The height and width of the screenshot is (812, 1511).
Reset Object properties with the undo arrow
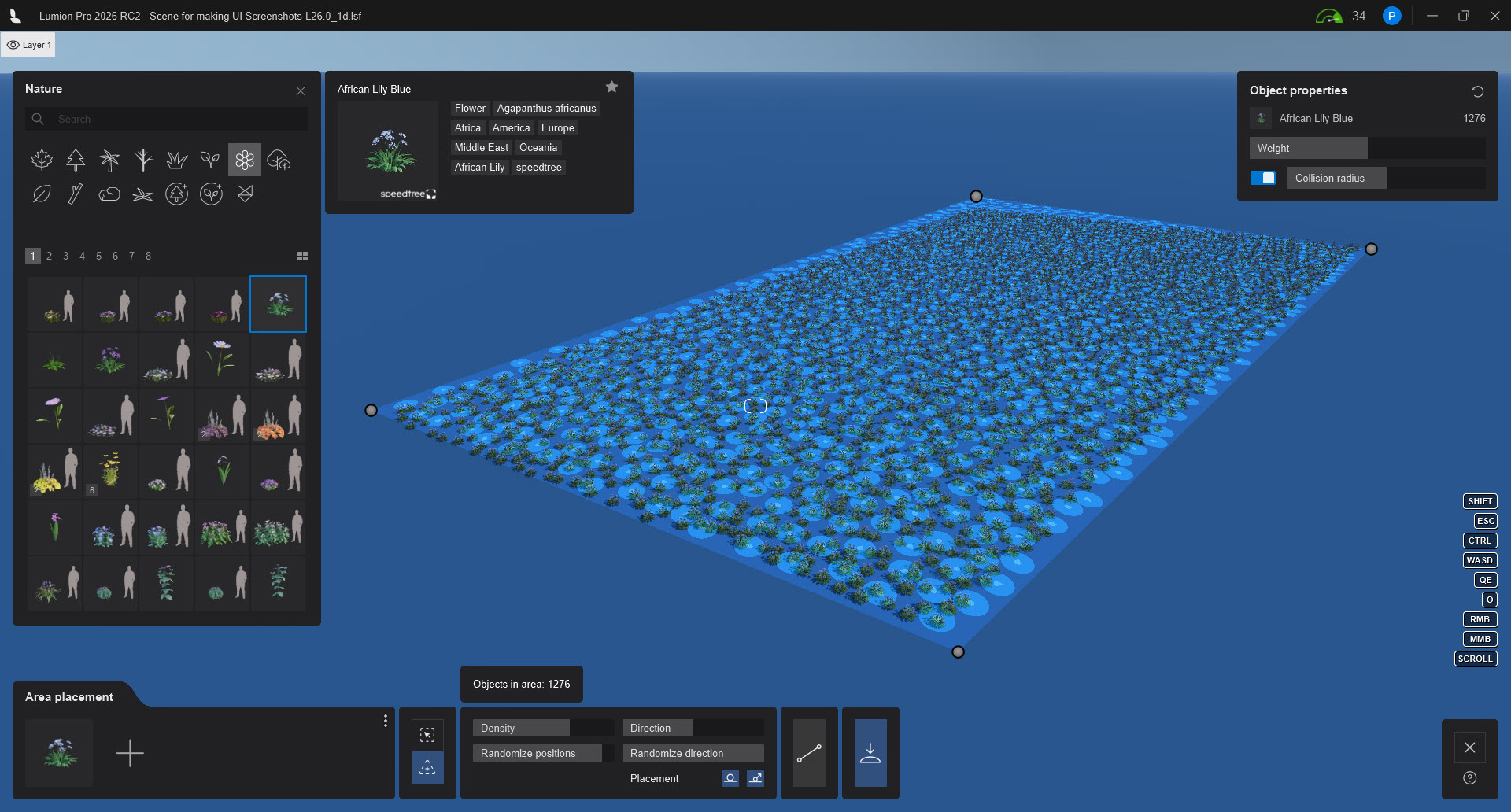pos(1477,91)
